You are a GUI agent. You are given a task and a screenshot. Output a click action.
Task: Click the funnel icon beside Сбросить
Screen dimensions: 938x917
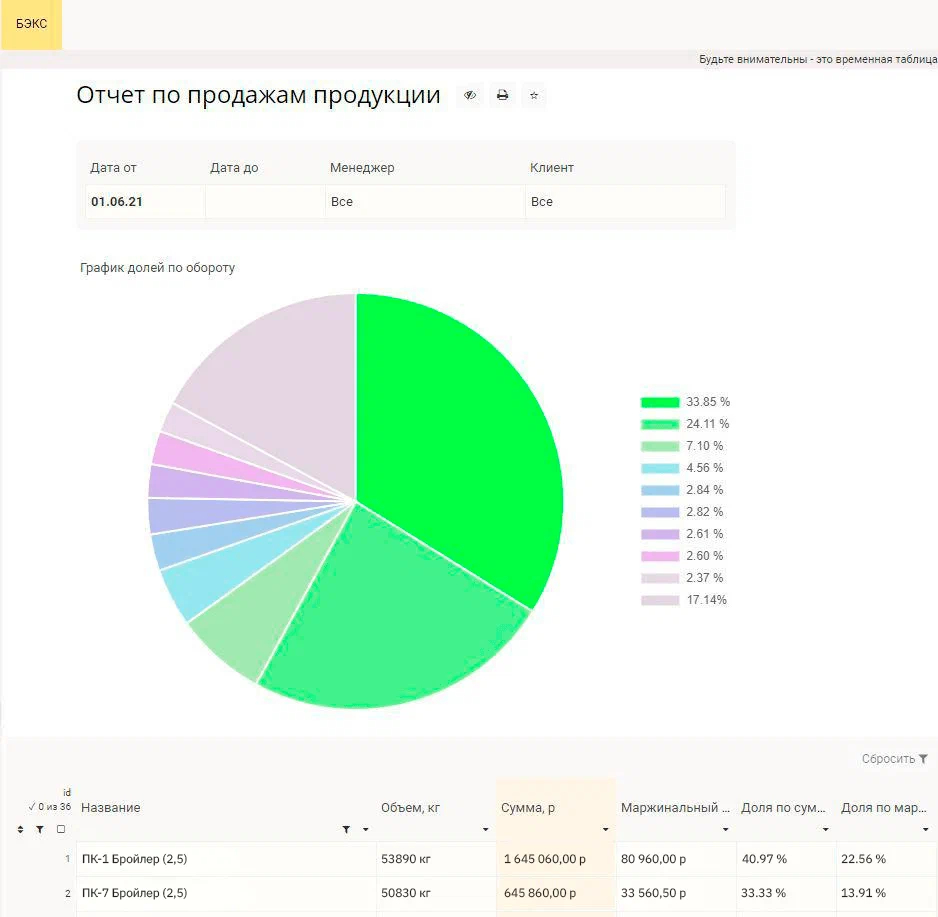coord(923,759)
